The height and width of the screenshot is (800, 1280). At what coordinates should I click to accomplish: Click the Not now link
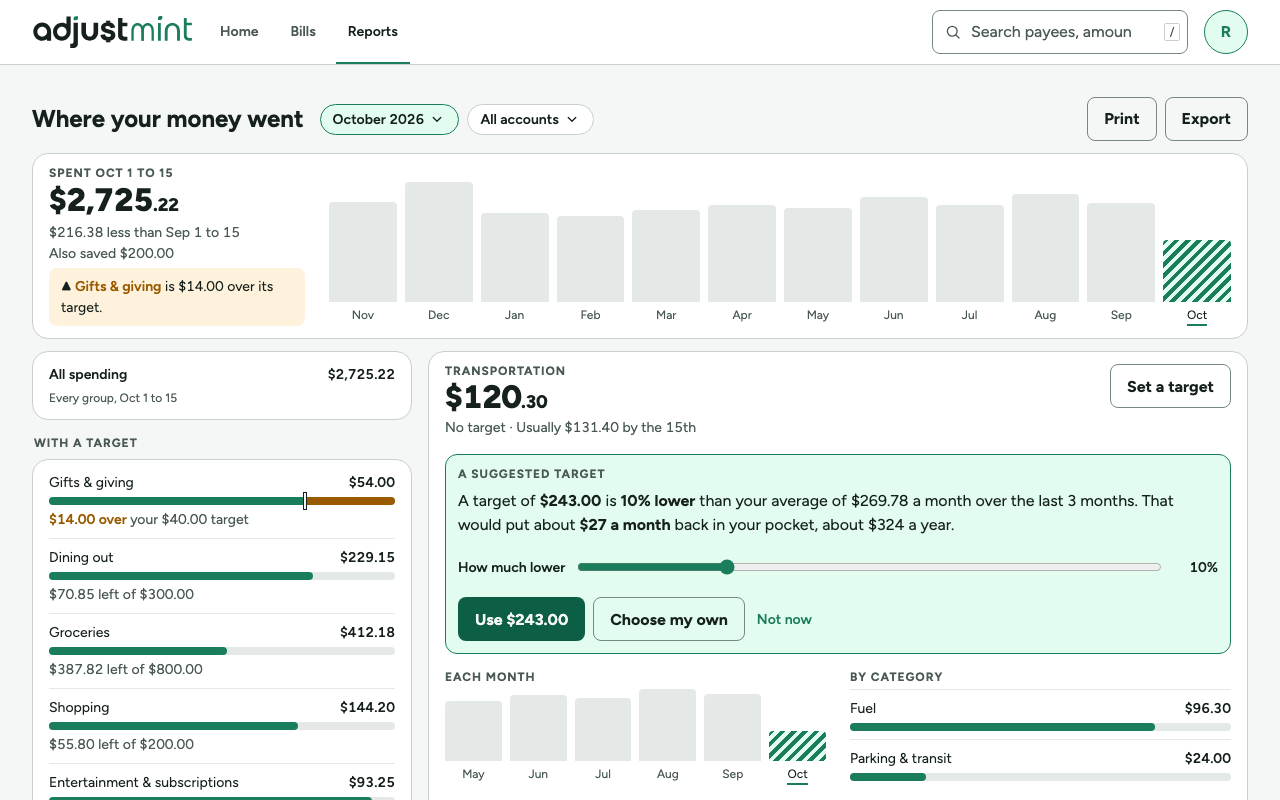[784, 619]
